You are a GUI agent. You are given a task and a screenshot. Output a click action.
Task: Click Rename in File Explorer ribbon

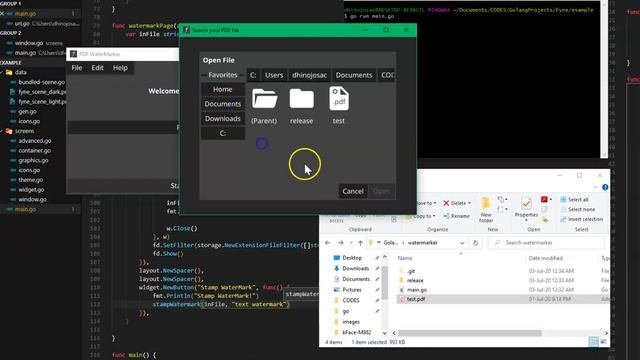[456, 216]
